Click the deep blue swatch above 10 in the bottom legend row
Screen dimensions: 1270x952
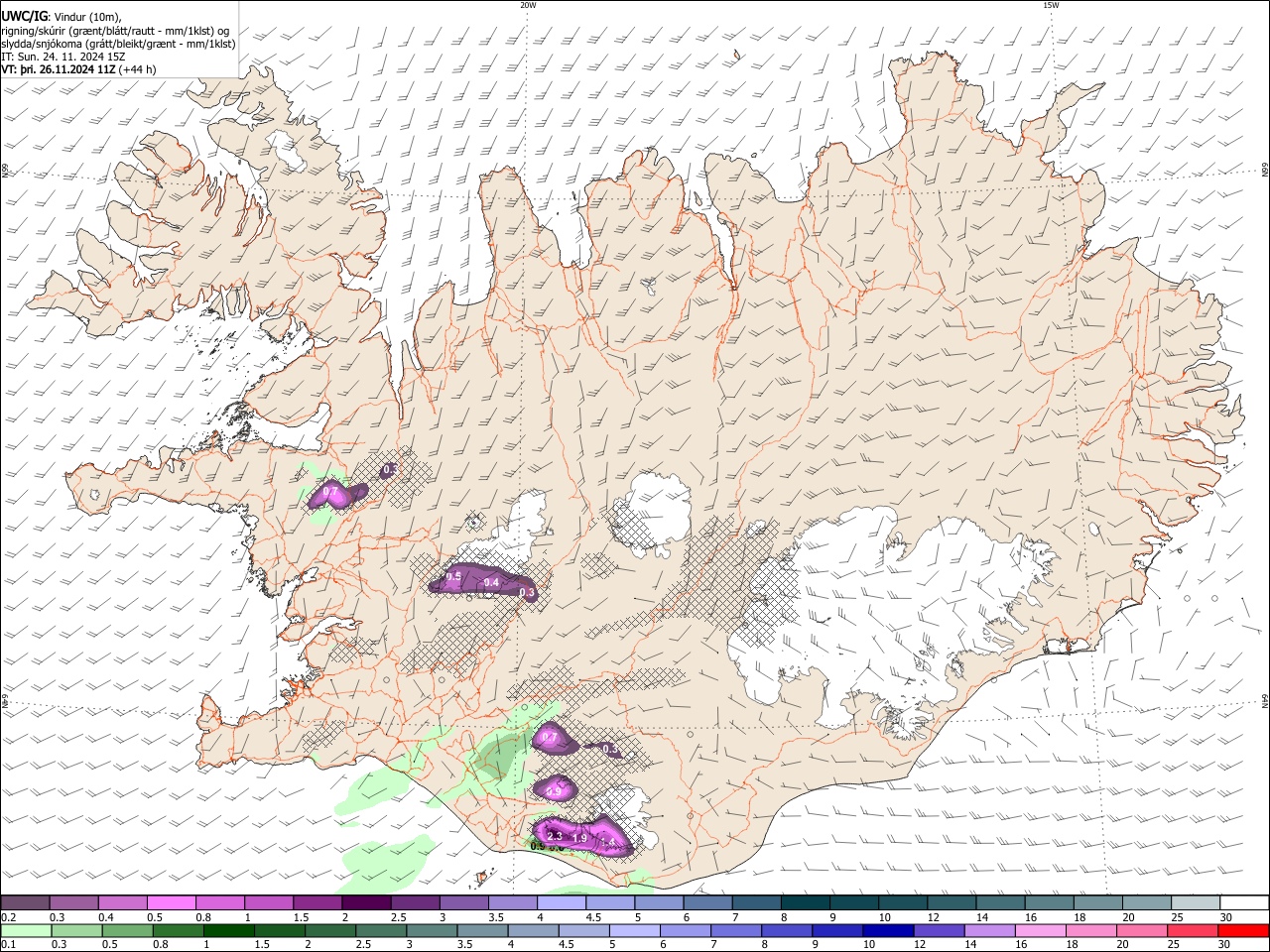point(888,930)
